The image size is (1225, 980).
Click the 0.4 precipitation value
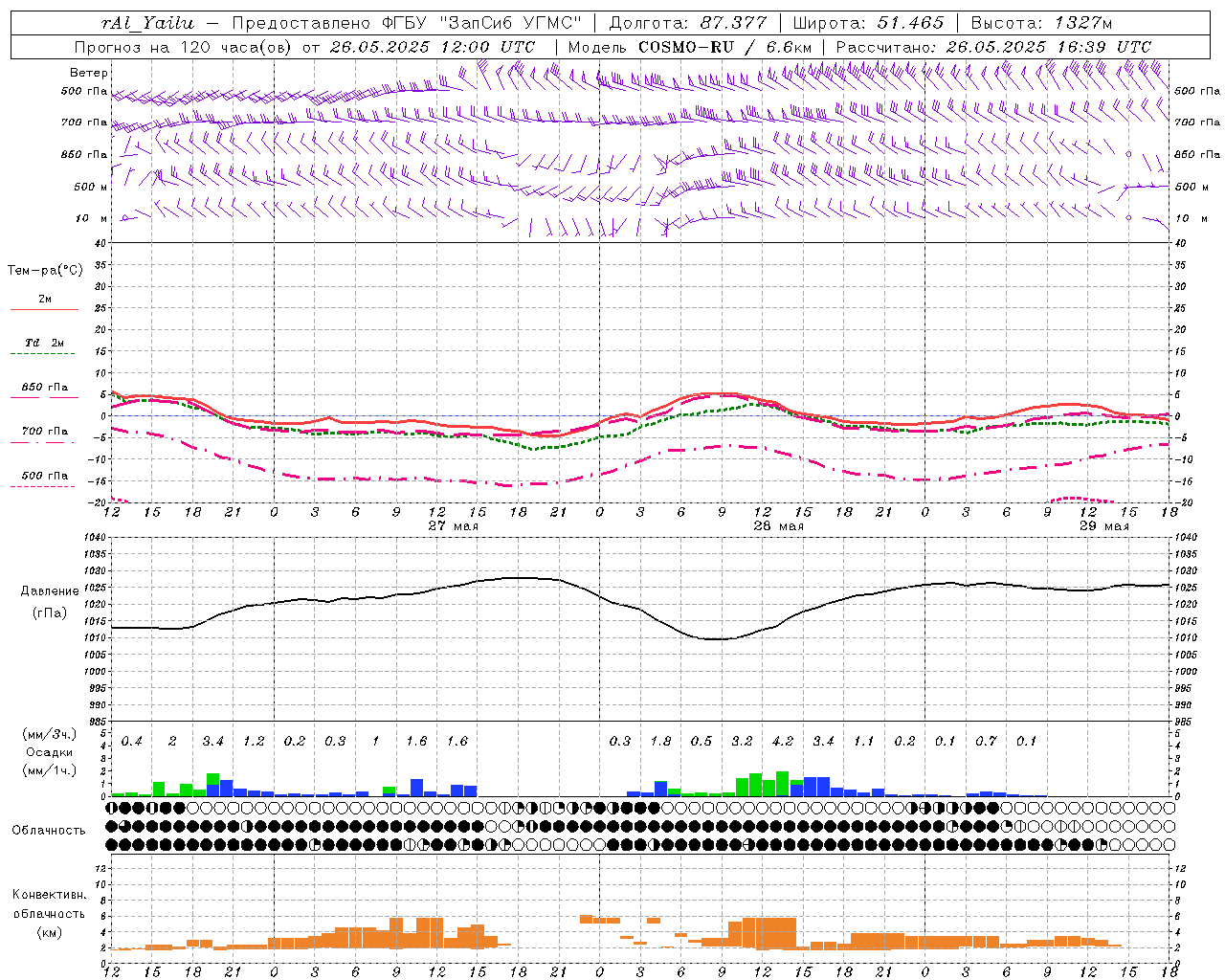pyautogui.click(x=132, y=741)
